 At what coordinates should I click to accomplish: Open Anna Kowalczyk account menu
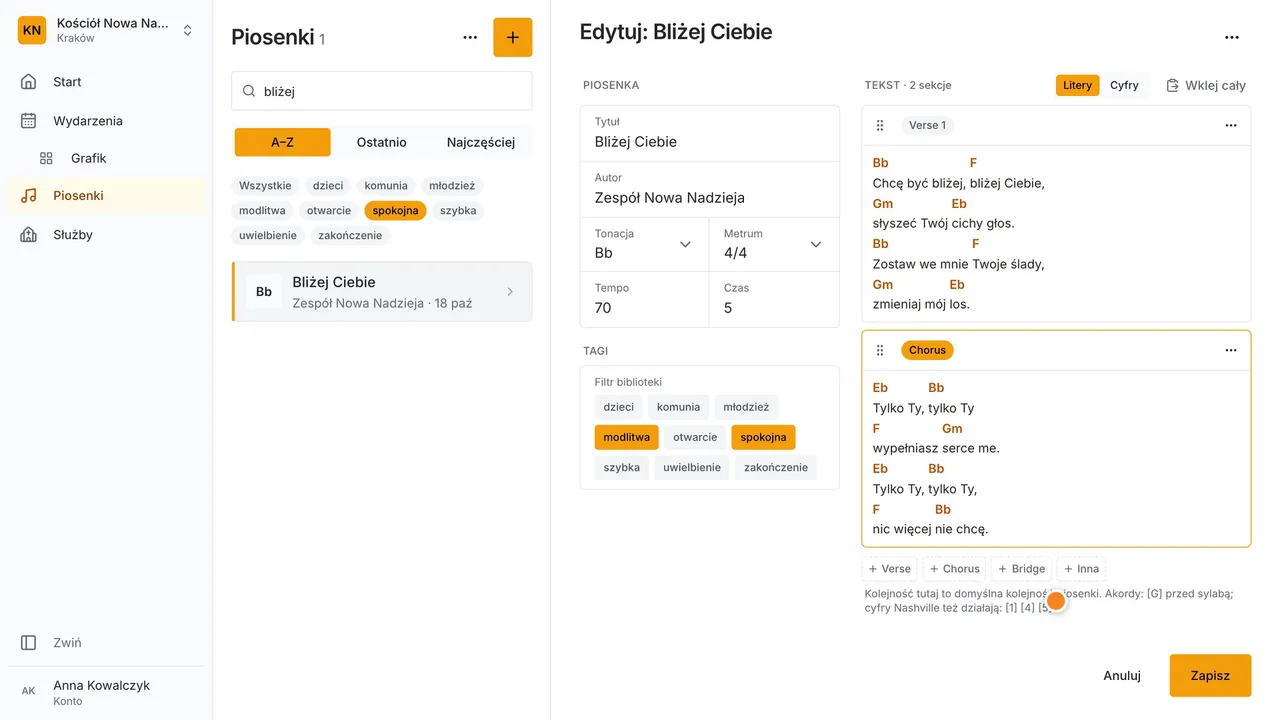[x=106, y=692]
